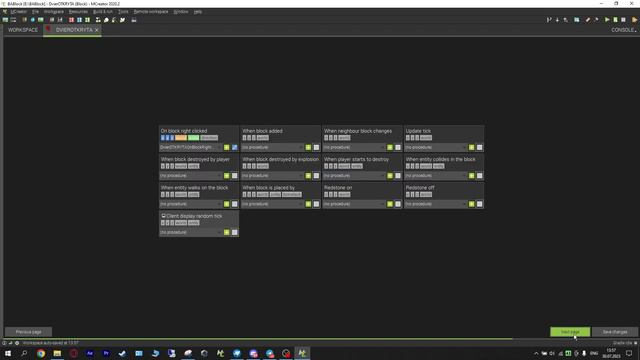Edit procedure button for Redstone off

[x=480, y=204]
